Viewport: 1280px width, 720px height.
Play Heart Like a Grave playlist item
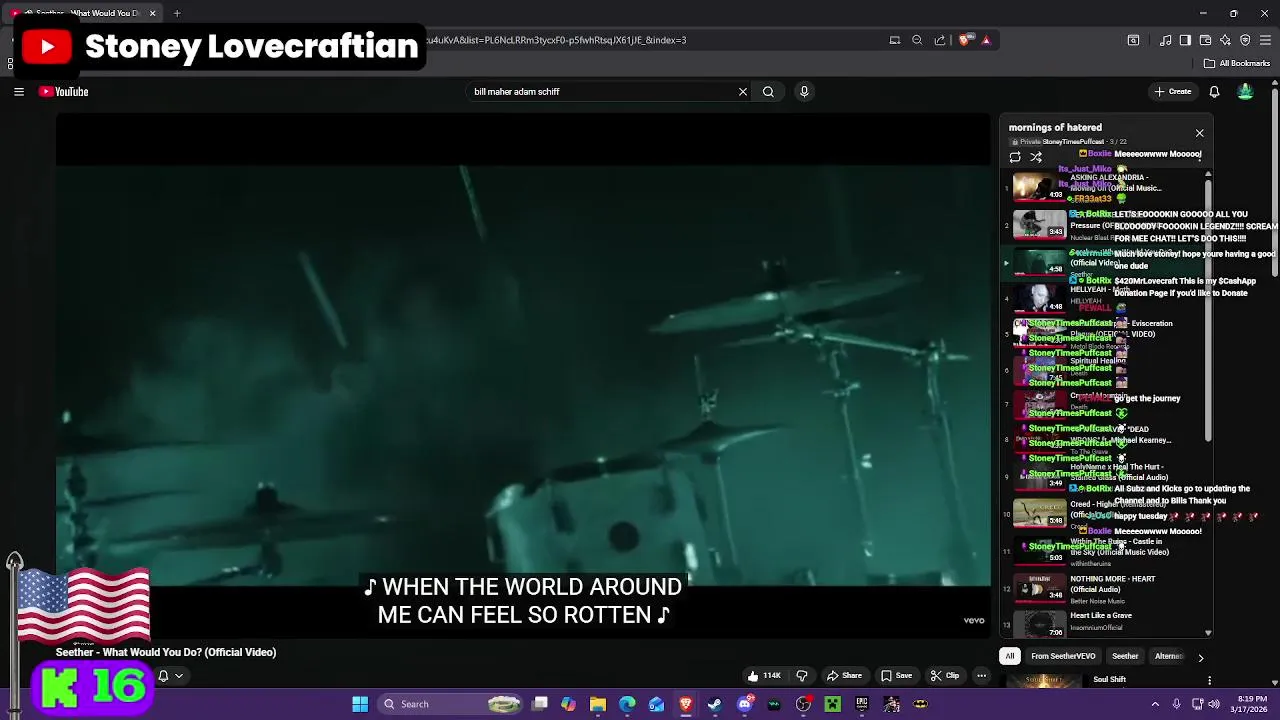tap(1105, 625)
